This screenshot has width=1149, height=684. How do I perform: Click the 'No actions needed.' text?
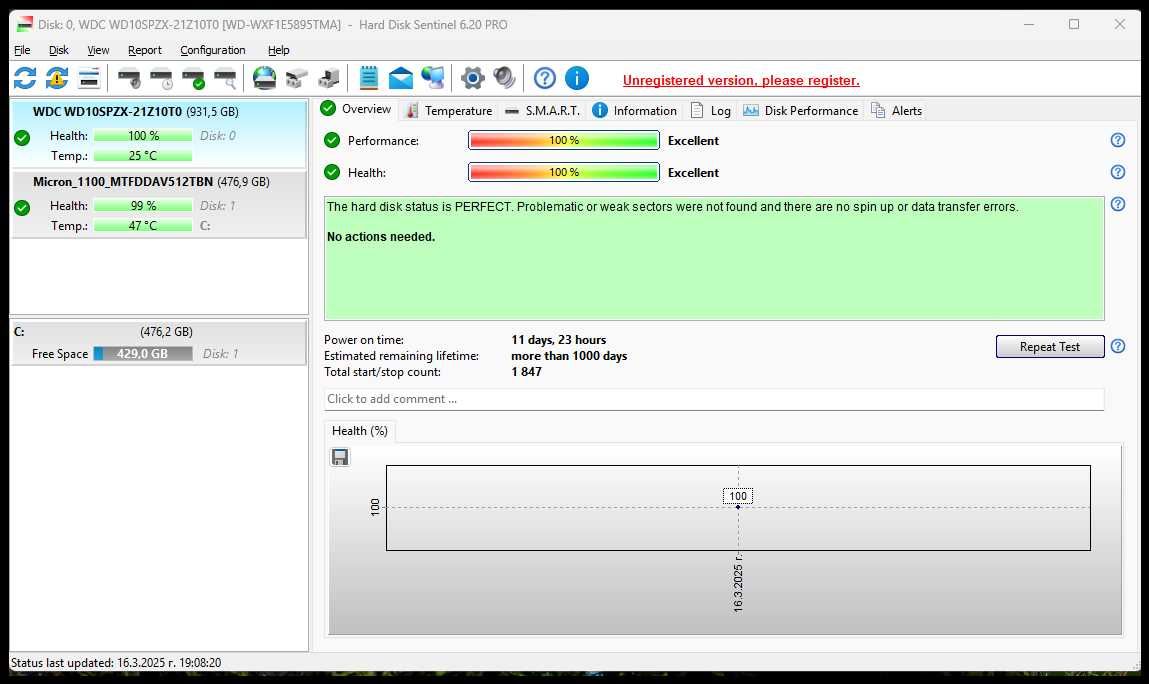point(381,237)
